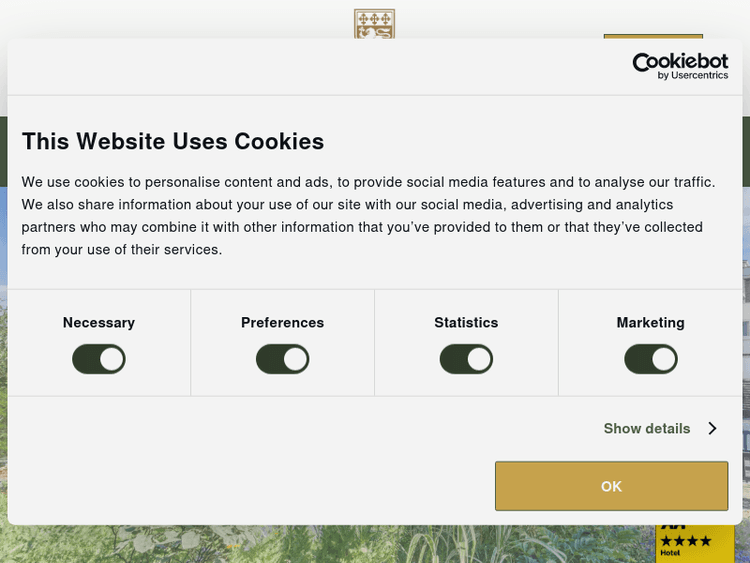Click the right chevron beside Show details
750x563 pixels.
(712, 428)
